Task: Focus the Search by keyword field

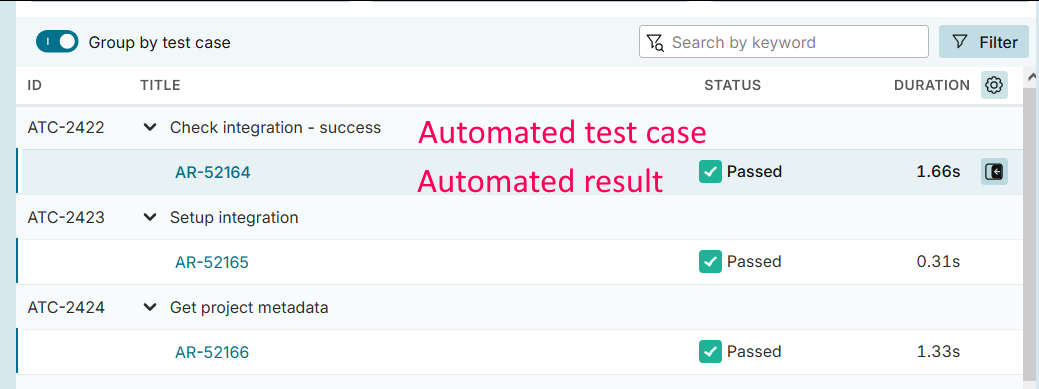Action: (783, 42)
